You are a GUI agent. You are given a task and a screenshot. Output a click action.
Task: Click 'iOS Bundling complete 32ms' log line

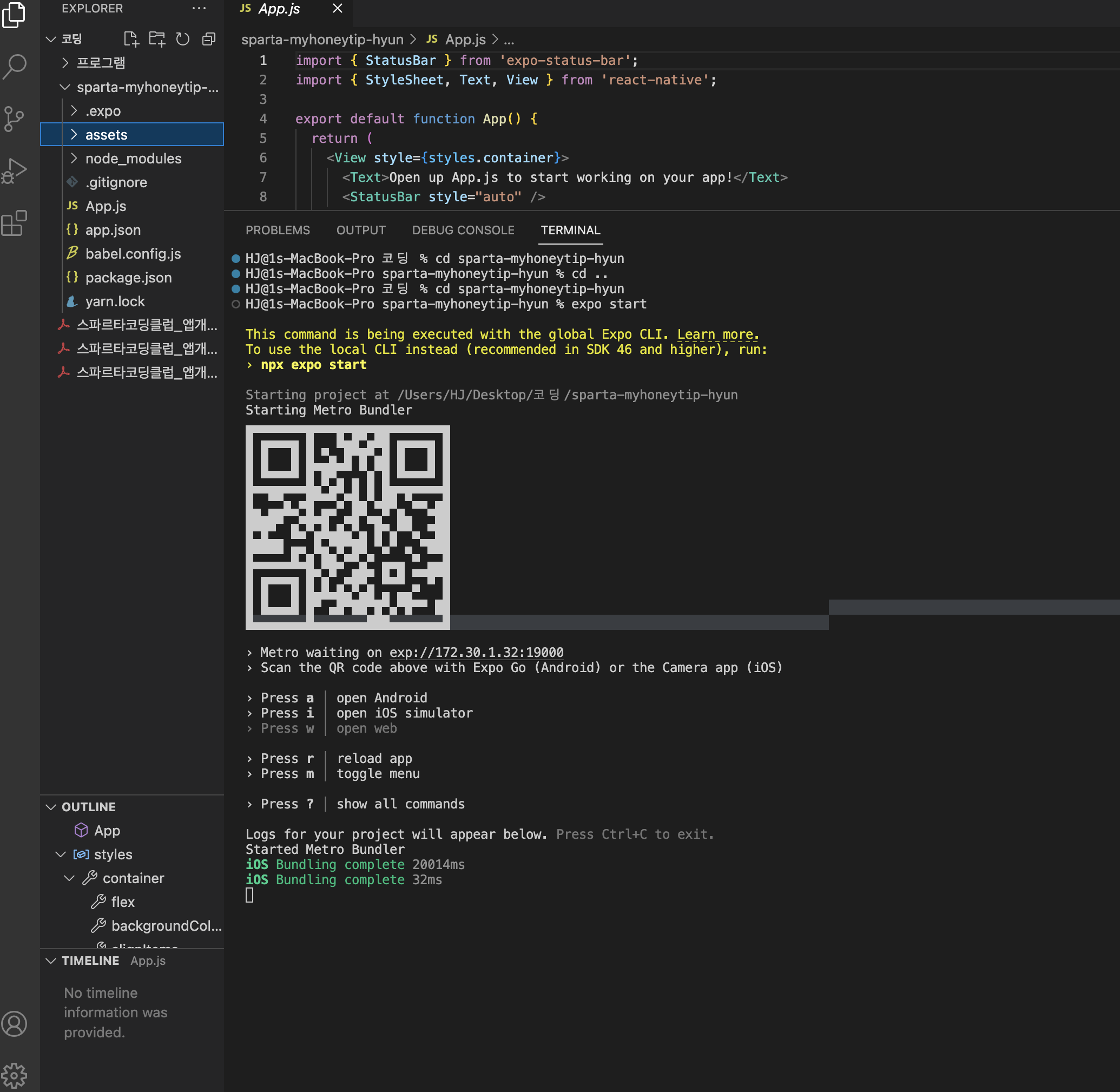click(x=344, y=879)
